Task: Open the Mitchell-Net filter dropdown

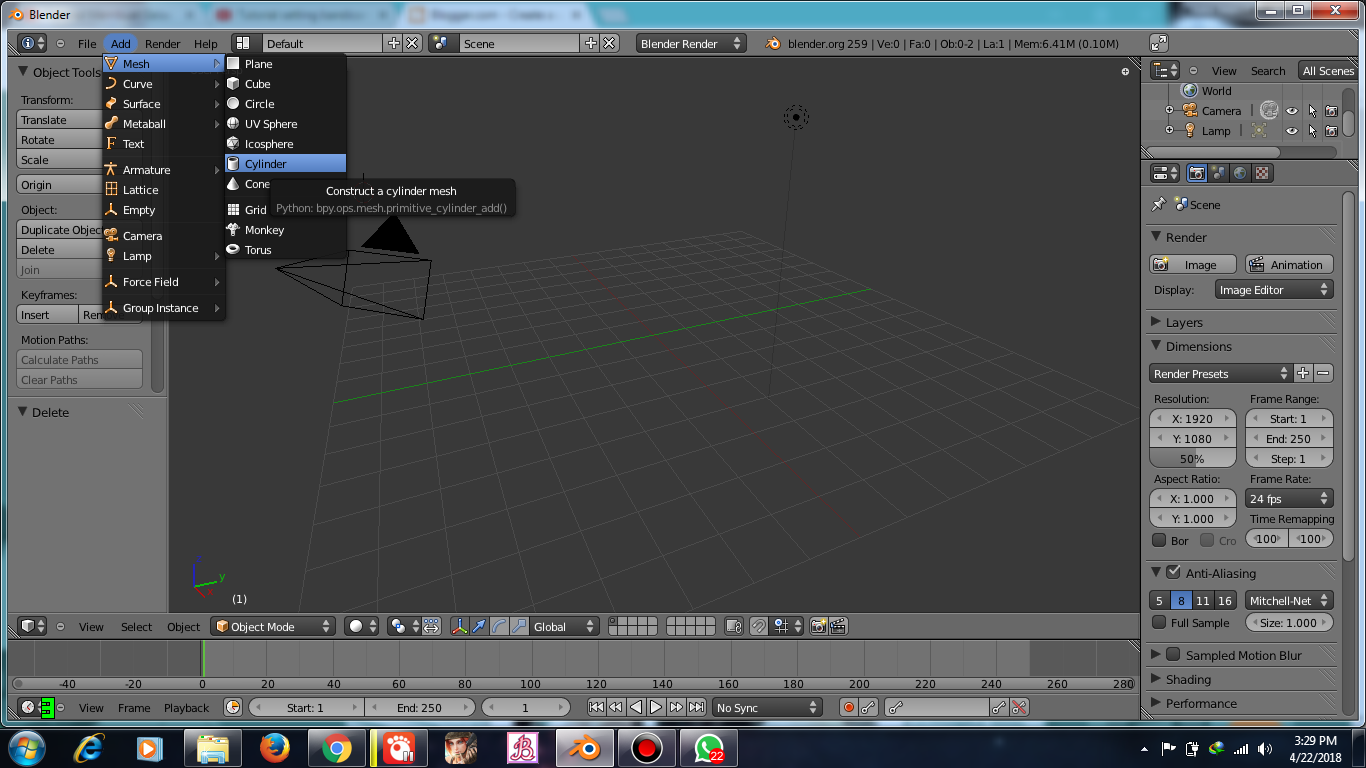Action: click(x=1289, y=601)
